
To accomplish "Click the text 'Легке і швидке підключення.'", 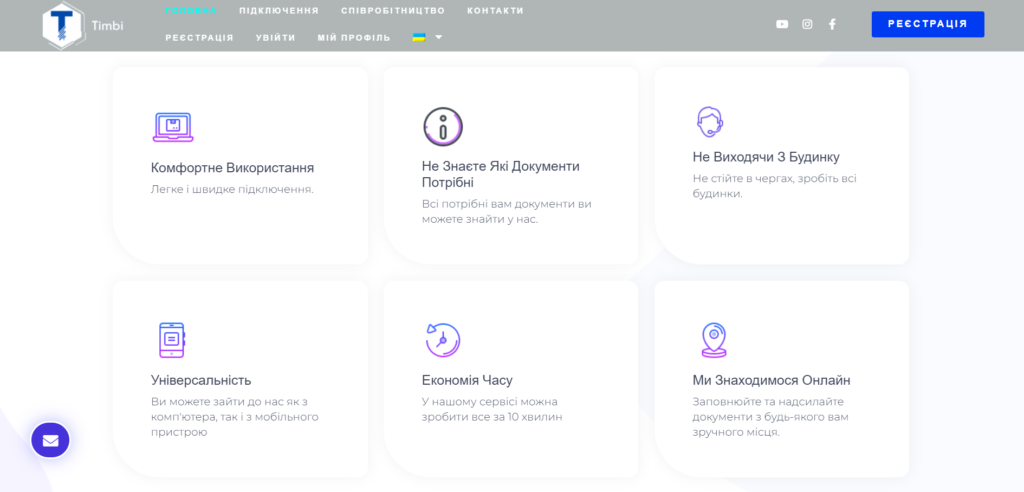I will [232, 189].
